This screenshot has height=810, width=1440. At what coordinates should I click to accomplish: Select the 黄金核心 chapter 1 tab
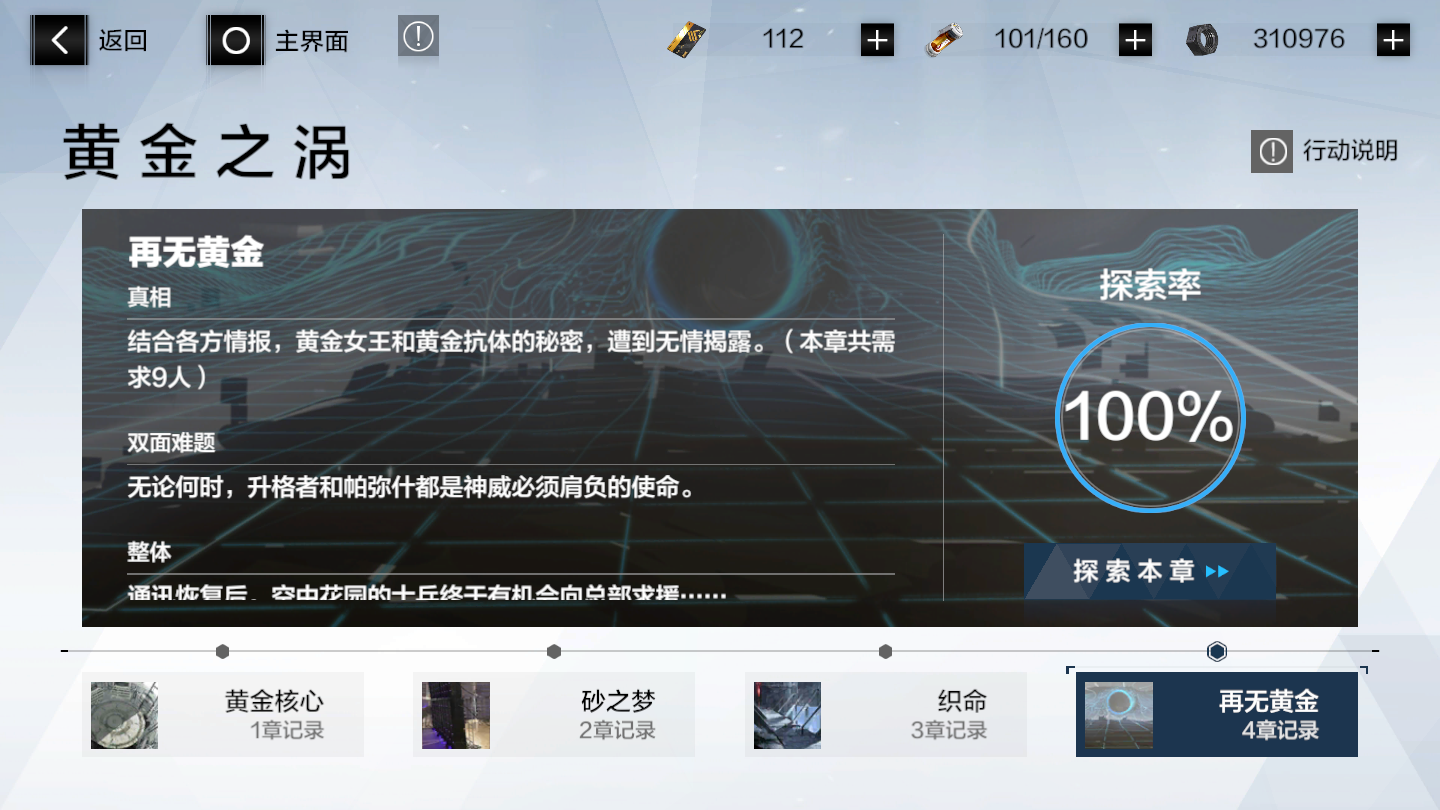pos(223,714)
